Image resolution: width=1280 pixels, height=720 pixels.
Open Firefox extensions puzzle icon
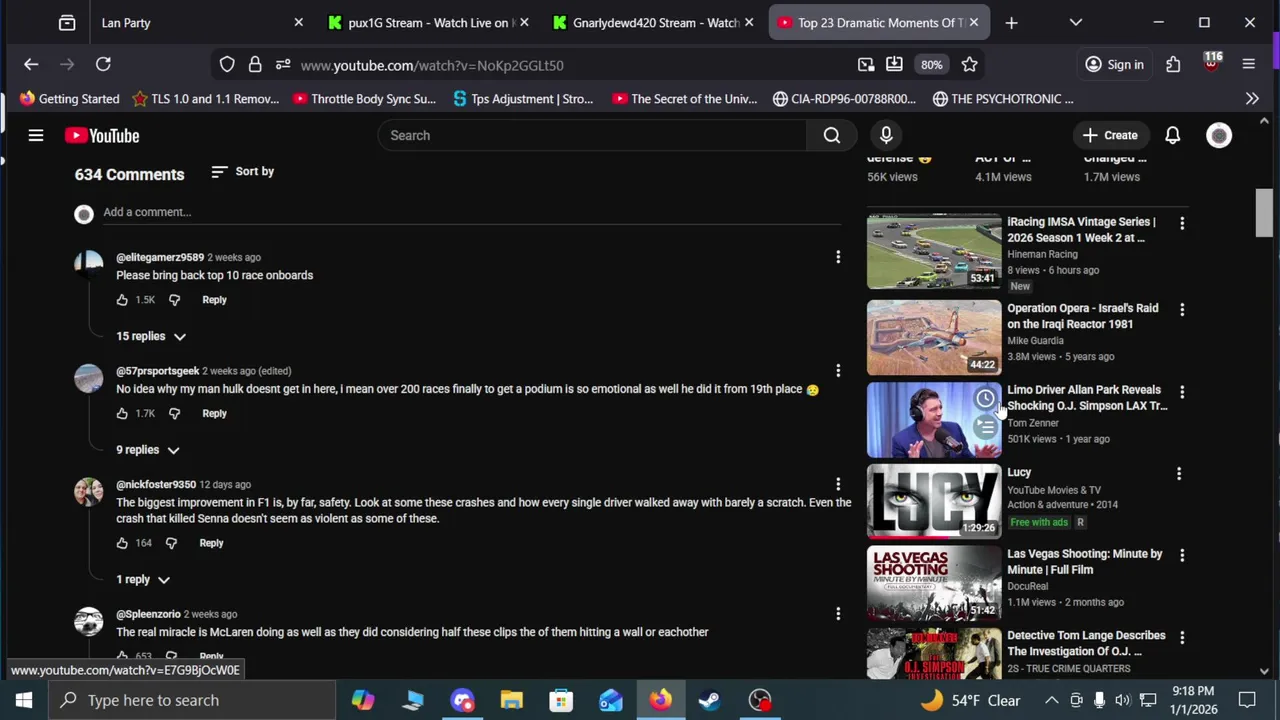click(1173, 65)
